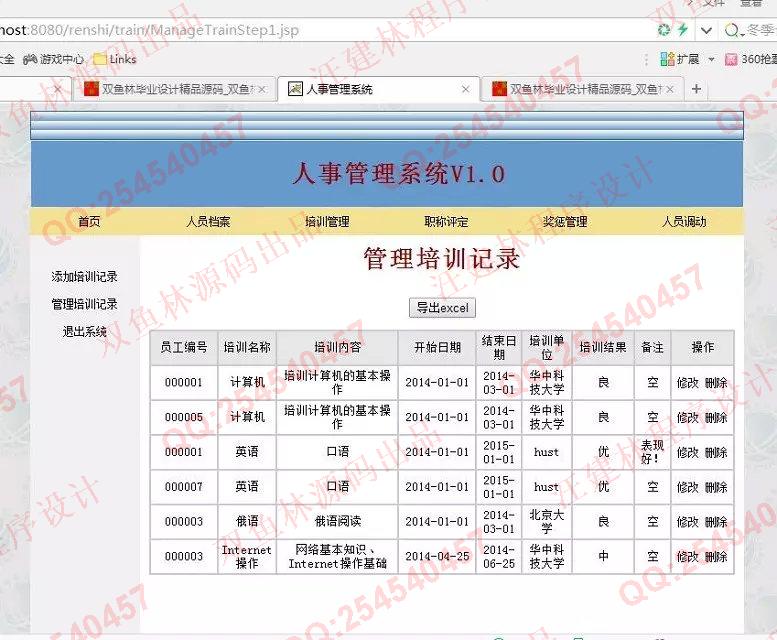The height and width of the screenshot is (640, 777).
Task: Open 培训管理 menu item
Action: point(327,221)
